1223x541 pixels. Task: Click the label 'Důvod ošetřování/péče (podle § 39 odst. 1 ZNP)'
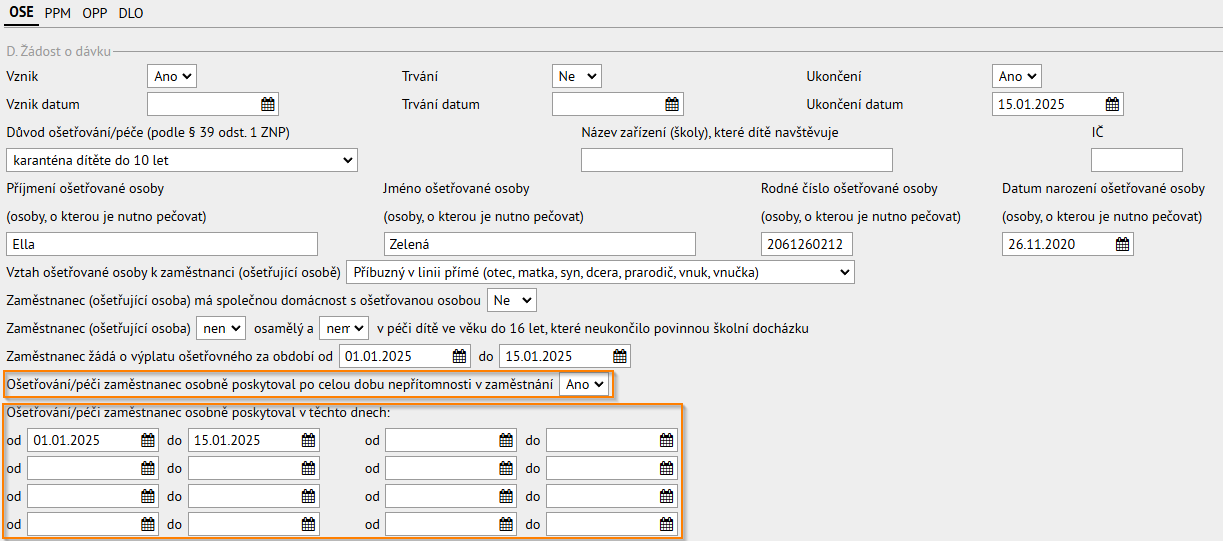point(148,133)
